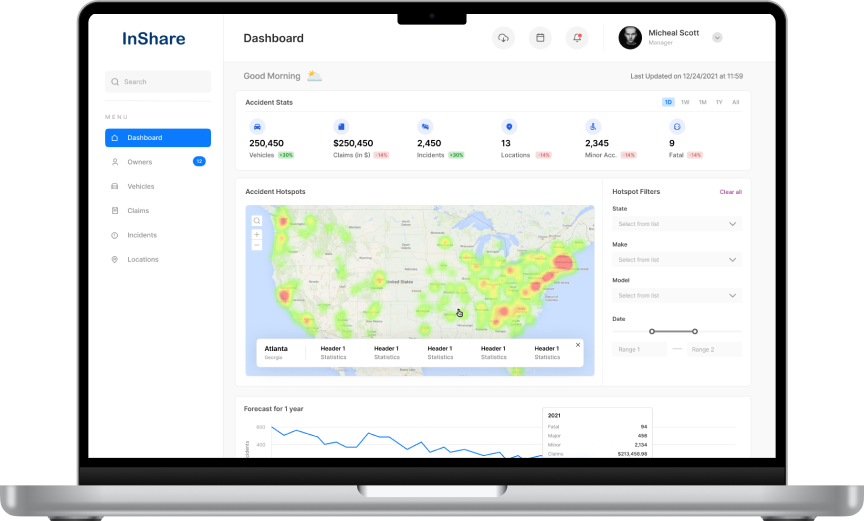The width and height of the screenshot is (864, 521).
Task: Click the Range 2 input field
Action: pos(714,350)
